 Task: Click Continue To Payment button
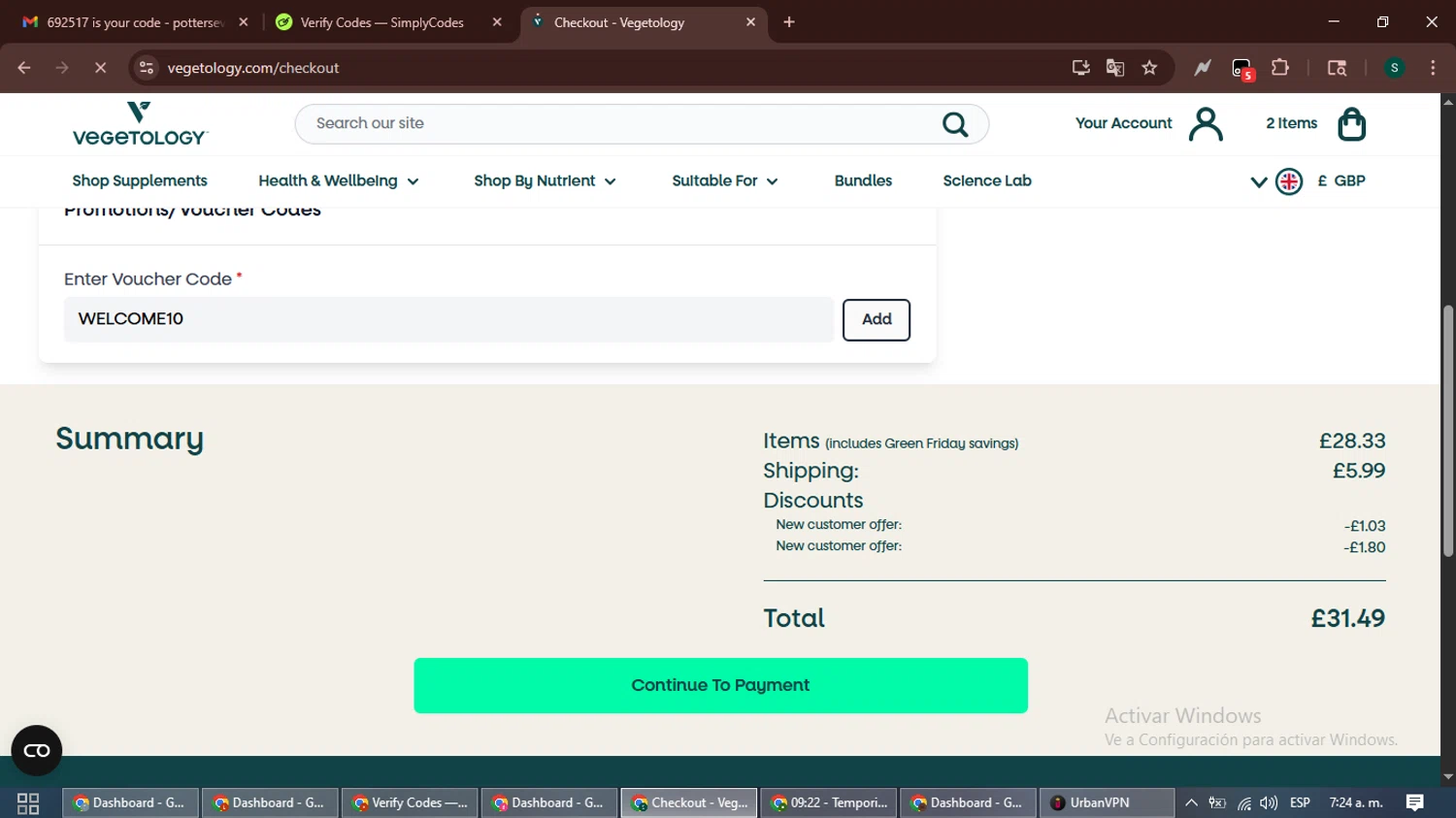point(720,686)
